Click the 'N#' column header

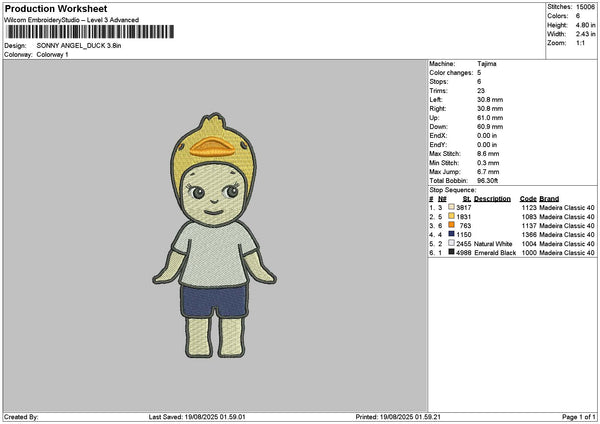pyautogui.click(x=442, y=199)
